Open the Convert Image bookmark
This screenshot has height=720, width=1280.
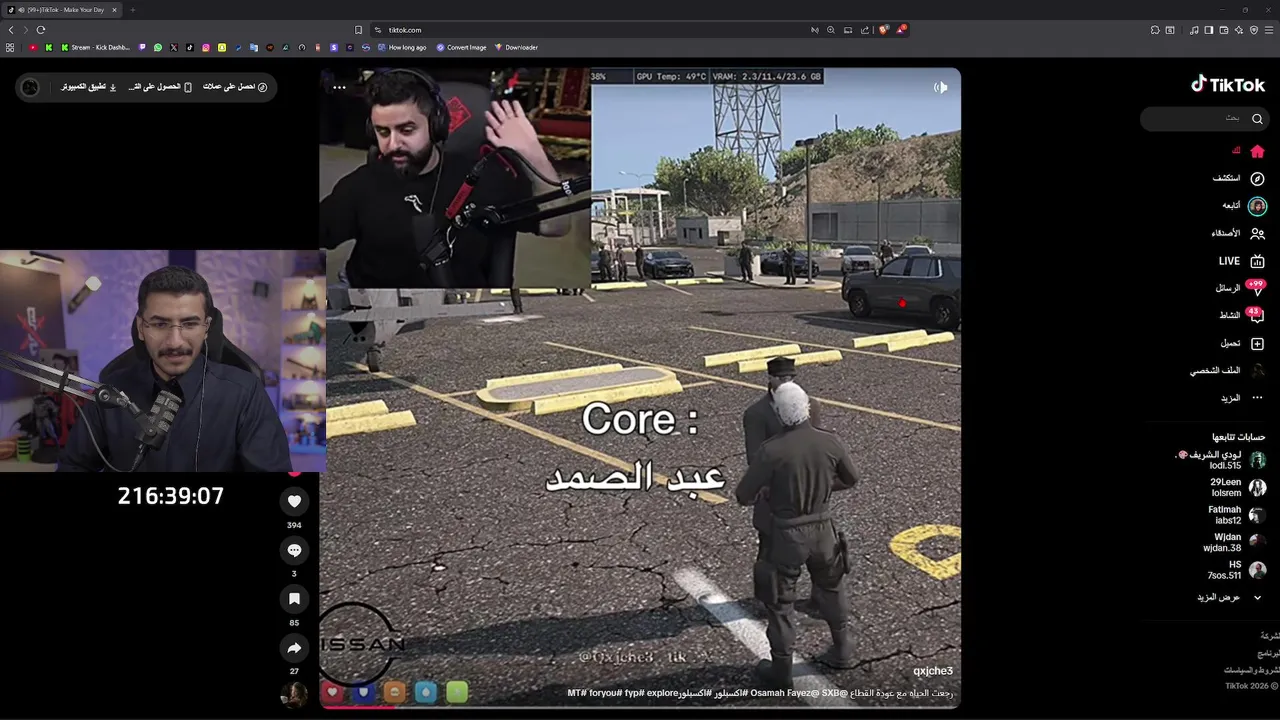point(461,47)
